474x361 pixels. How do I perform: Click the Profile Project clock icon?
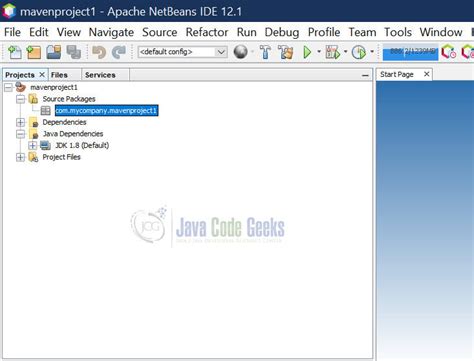click(359, 52)
